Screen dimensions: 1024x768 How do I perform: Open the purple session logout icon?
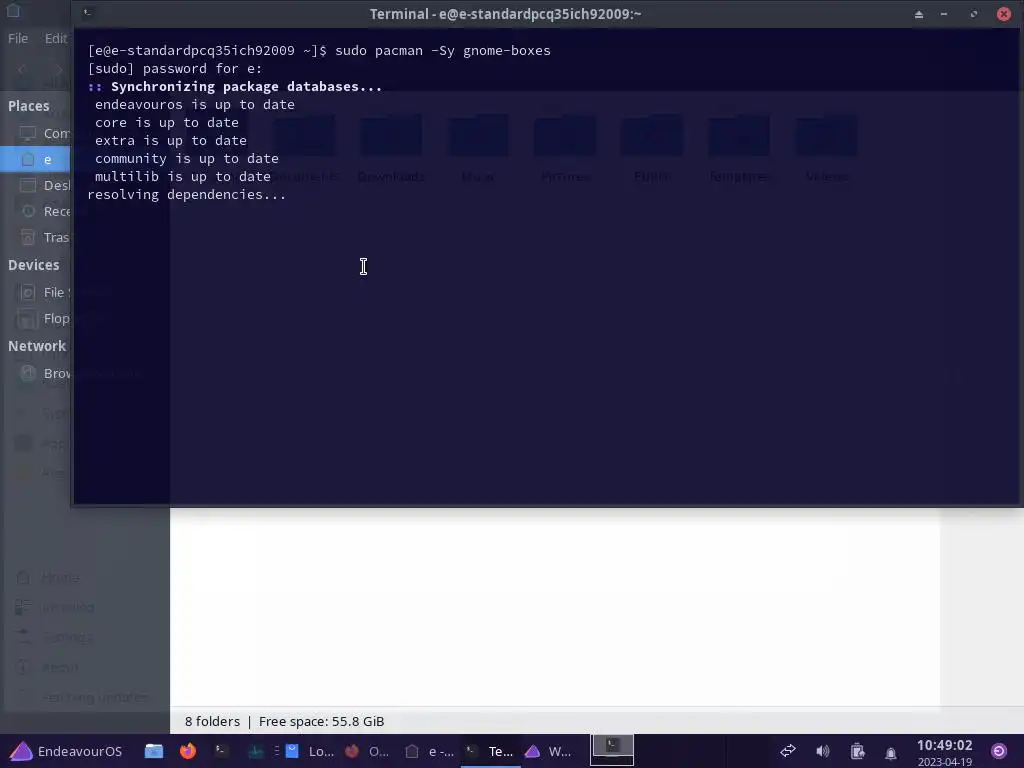click(x=999, y=751)
